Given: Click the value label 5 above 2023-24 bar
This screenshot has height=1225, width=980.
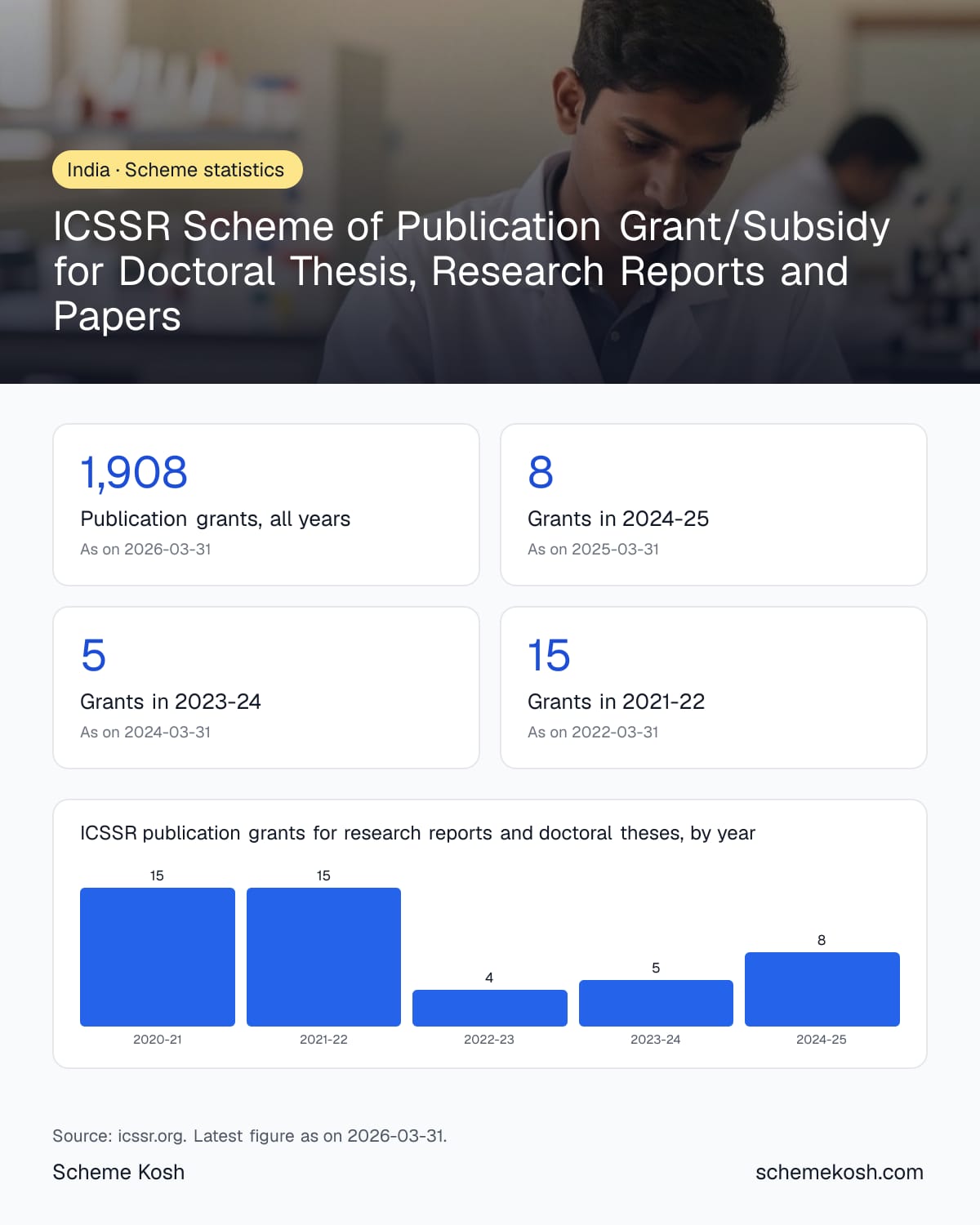Looking at the screenshot, I should tap(656, 968).
